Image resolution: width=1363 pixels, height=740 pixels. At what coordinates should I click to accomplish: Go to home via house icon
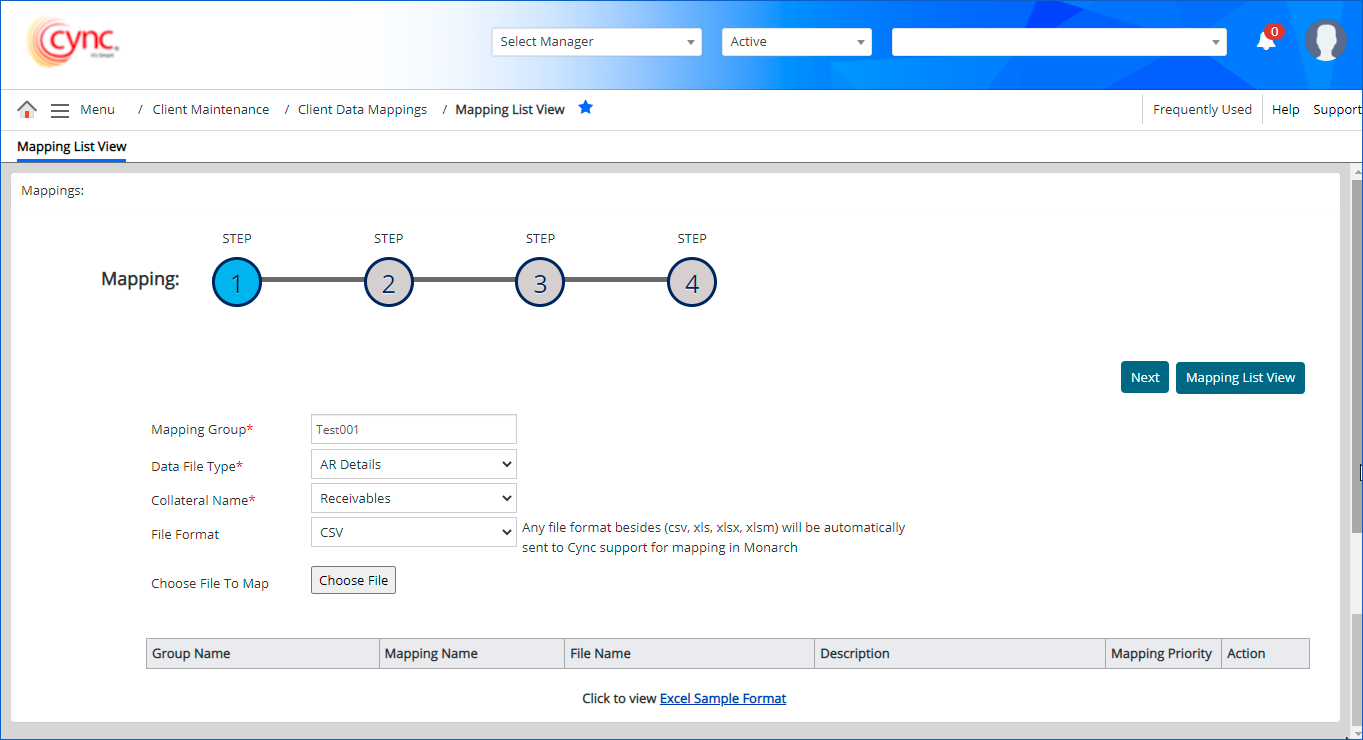pyautogui.click(x=27, y=110)
